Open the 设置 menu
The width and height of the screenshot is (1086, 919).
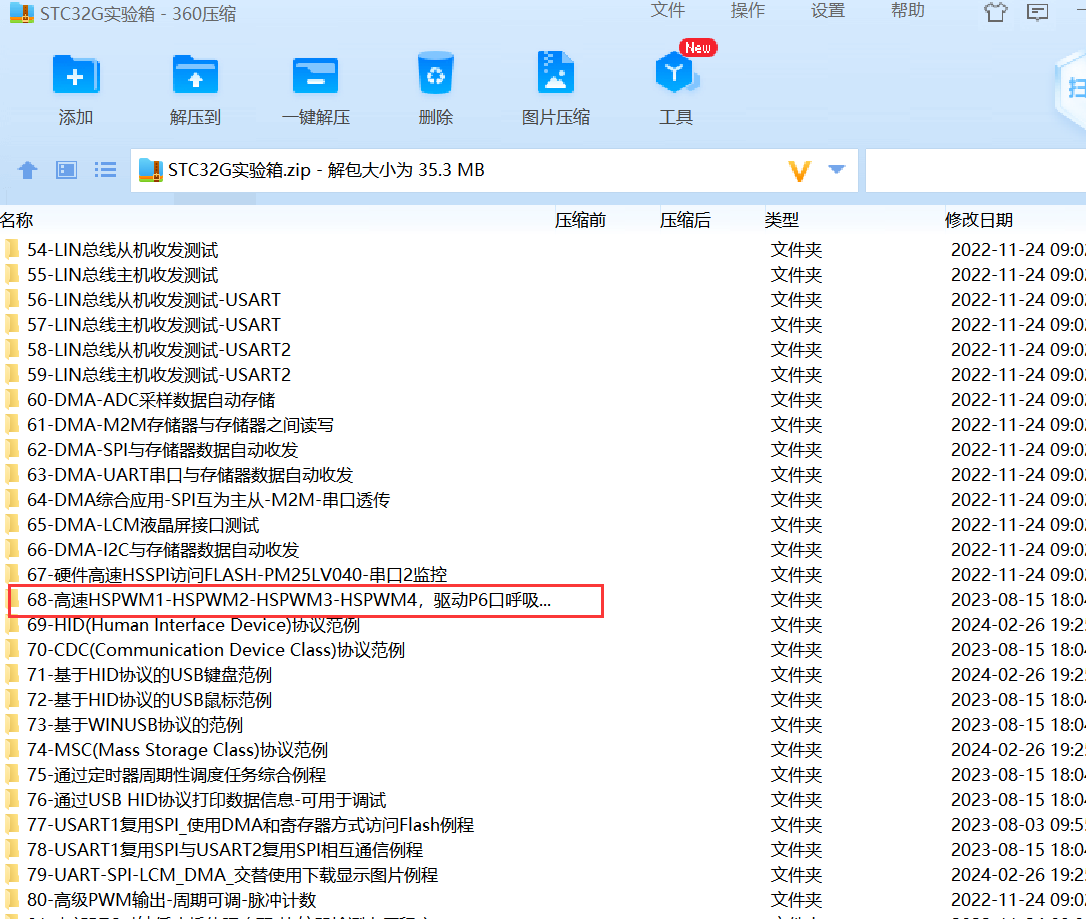(x=828, y=10)
